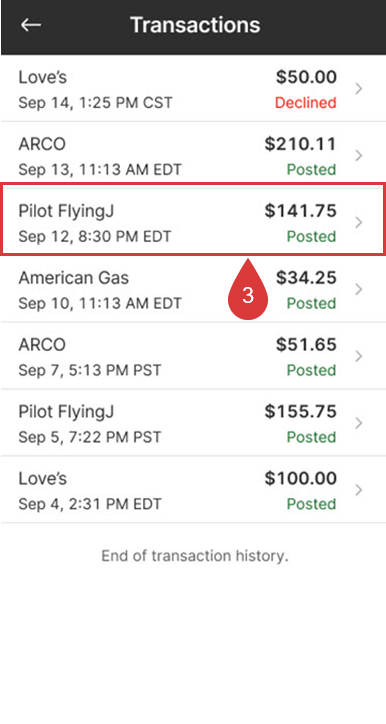Screen dimensions: 386x724
Task: Expand the Pilot FlyingJ $155.75 chevron
Action: [x=359, y=423]
